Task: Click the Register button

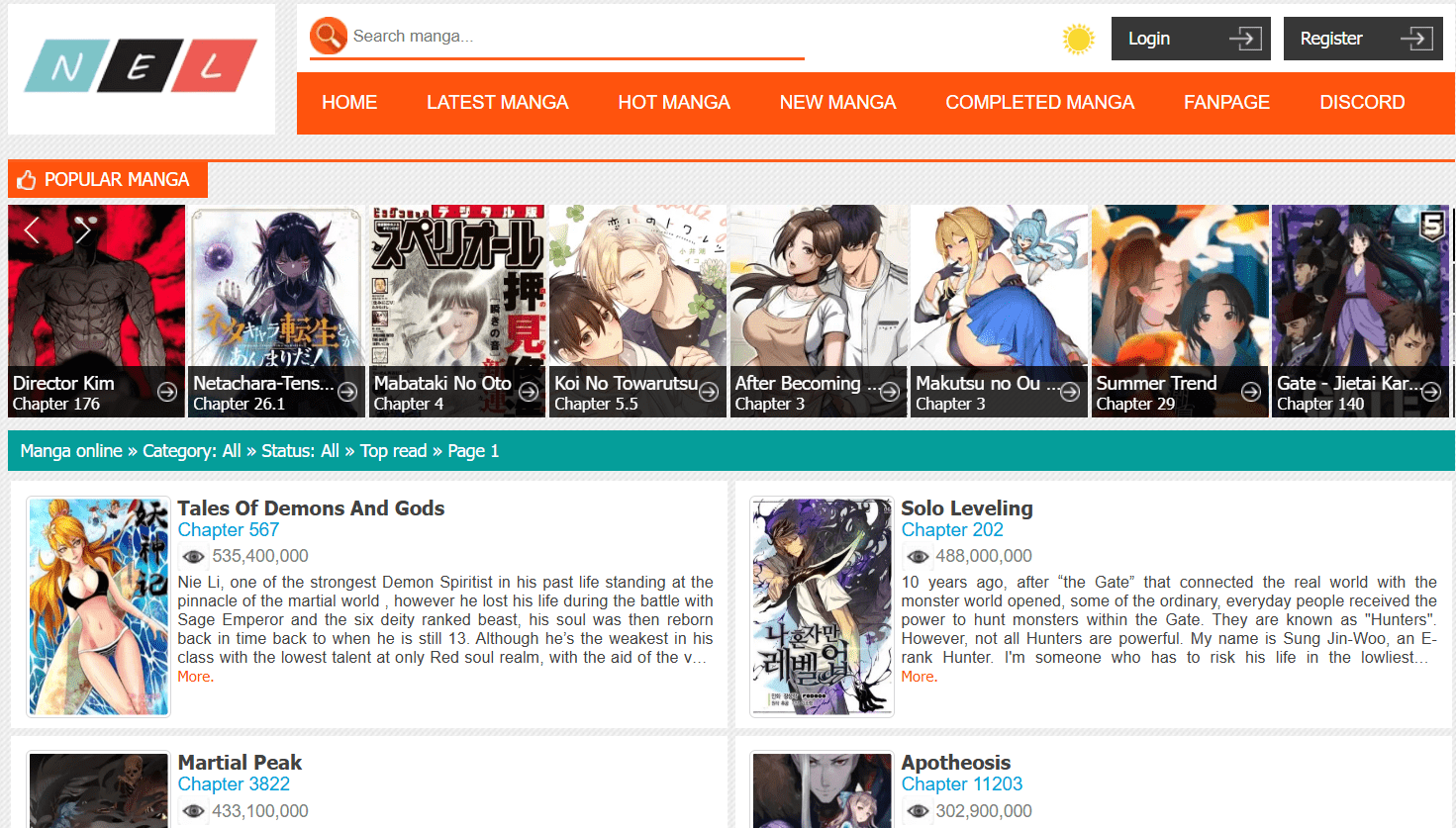Action: 1363,39
